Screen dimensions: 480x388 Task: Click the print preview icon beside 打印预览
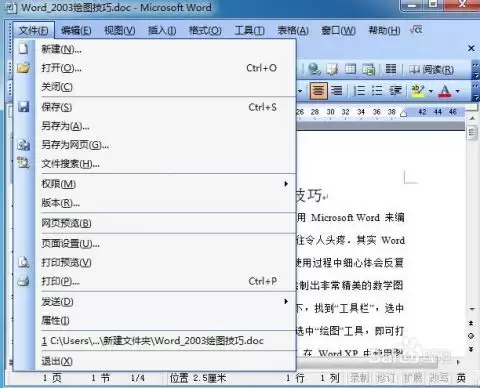point(23,262)
